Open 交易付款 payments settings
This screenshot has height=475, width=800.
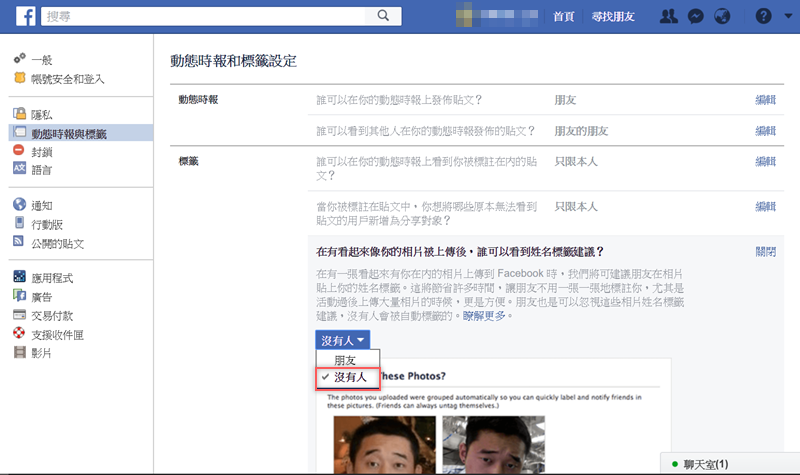click(52, 316)
